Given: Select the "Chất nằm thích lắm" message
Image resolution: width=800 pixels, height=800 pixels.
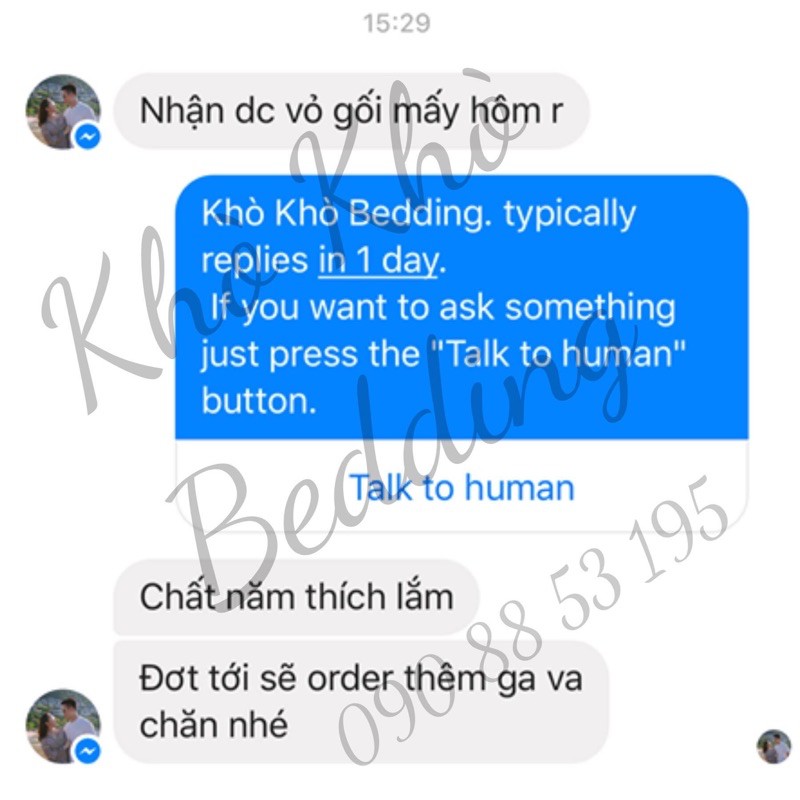Looking at the screenshot, I should [296, 597].
